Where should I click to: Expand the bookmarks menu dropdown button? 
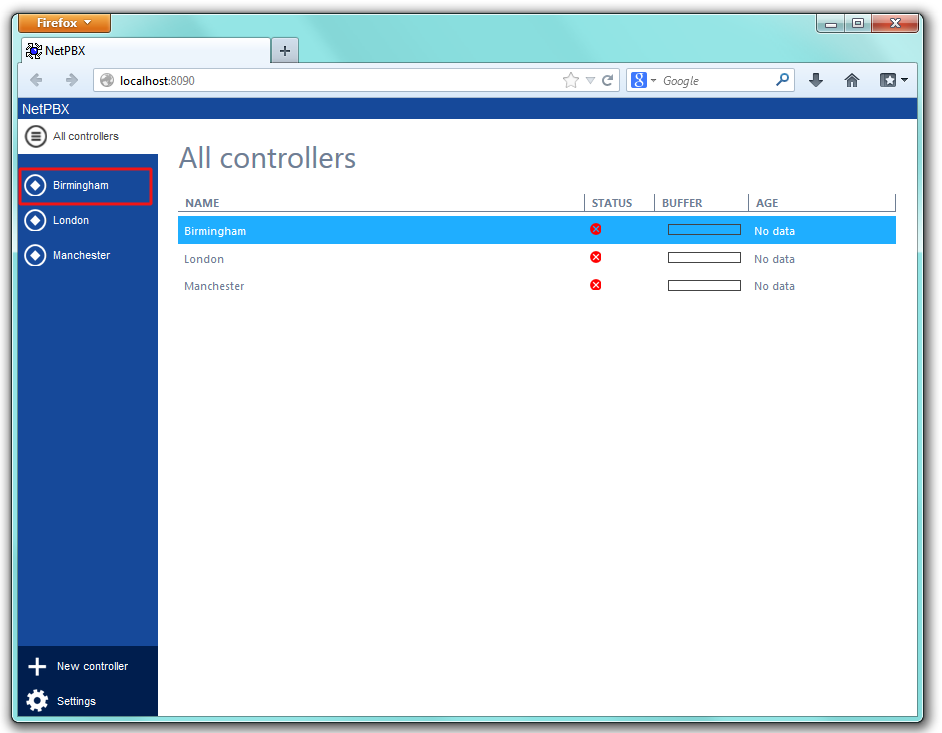click(893, 81)
